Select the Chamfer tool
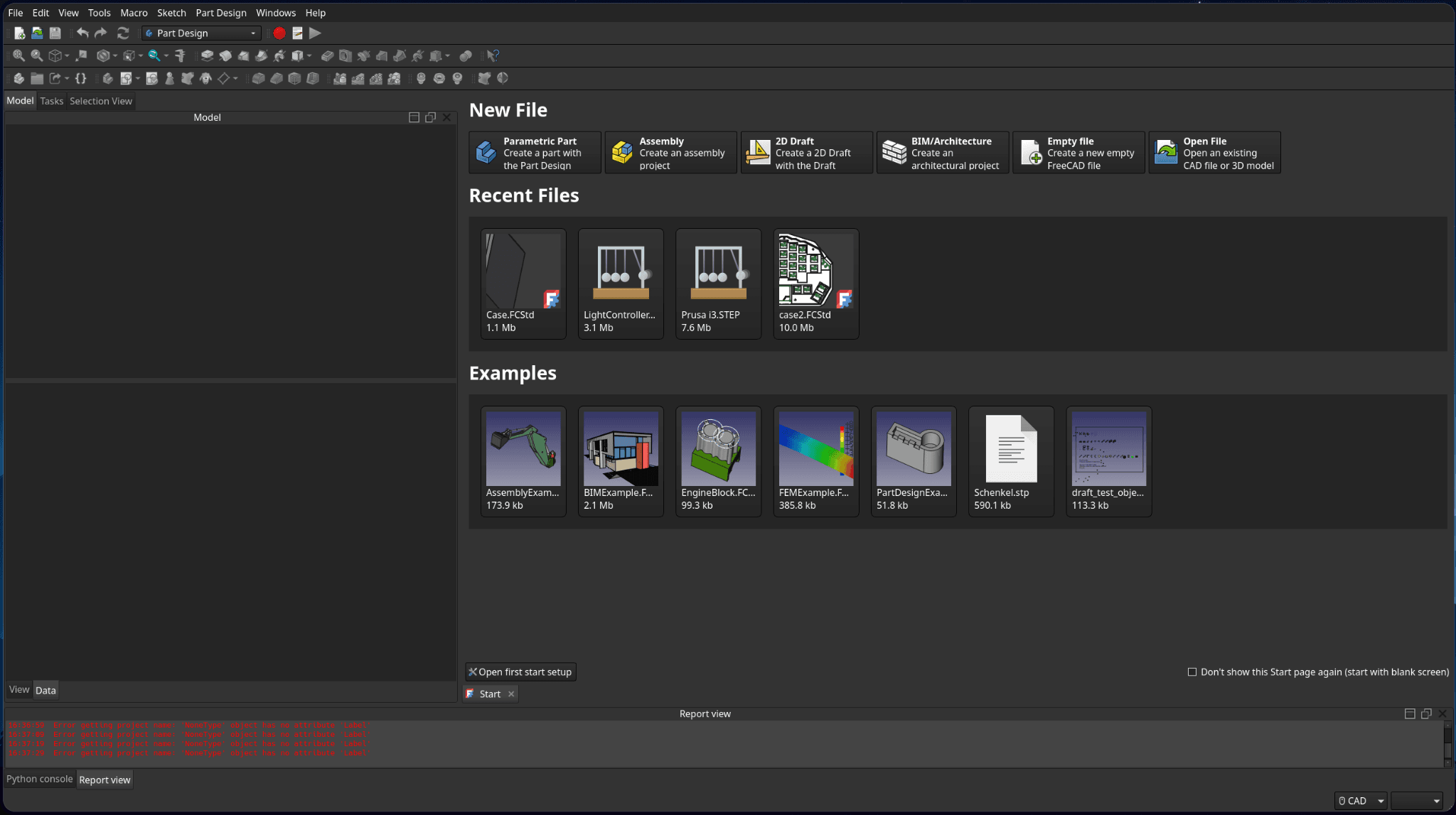This screenshot has width=1456, height=815. click(277, 78)
